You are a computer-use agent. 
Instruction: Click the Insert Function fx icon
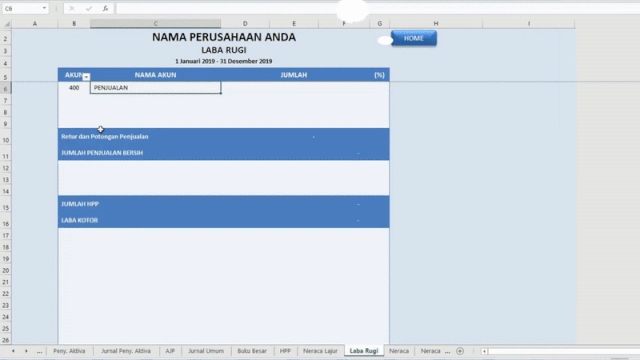tap(105, 8)
